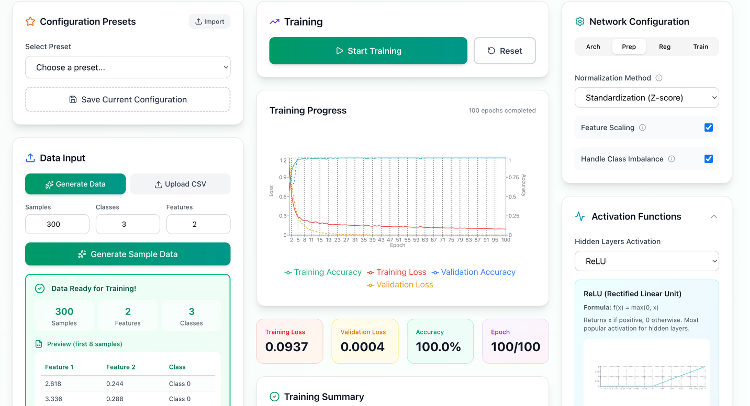Open the Hidden Layers Activation dropdown
Image resolution: width=750 pixels, height=406 pixels.
[646, 261]
